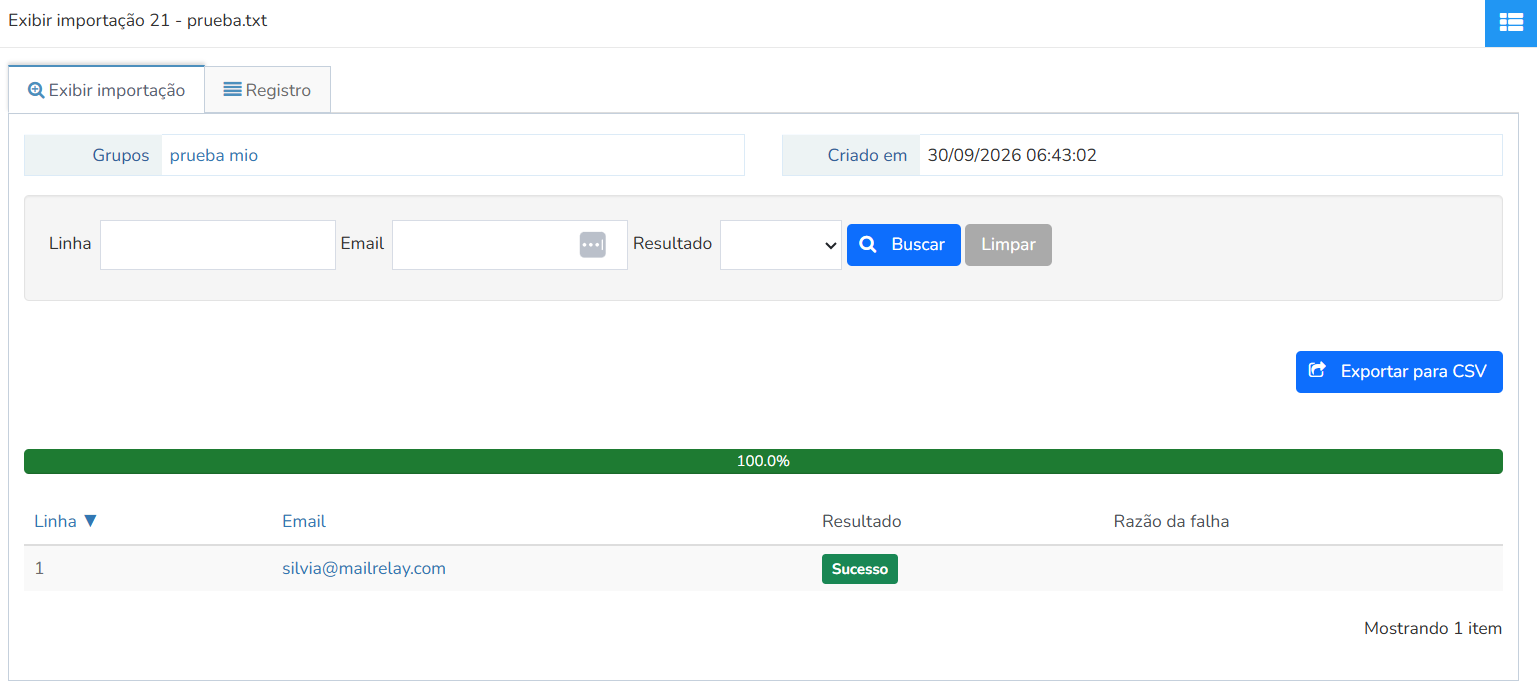Screen dimensions: 1537x698
Task: Open the blue list menu icon
Action: point(1511,23)
